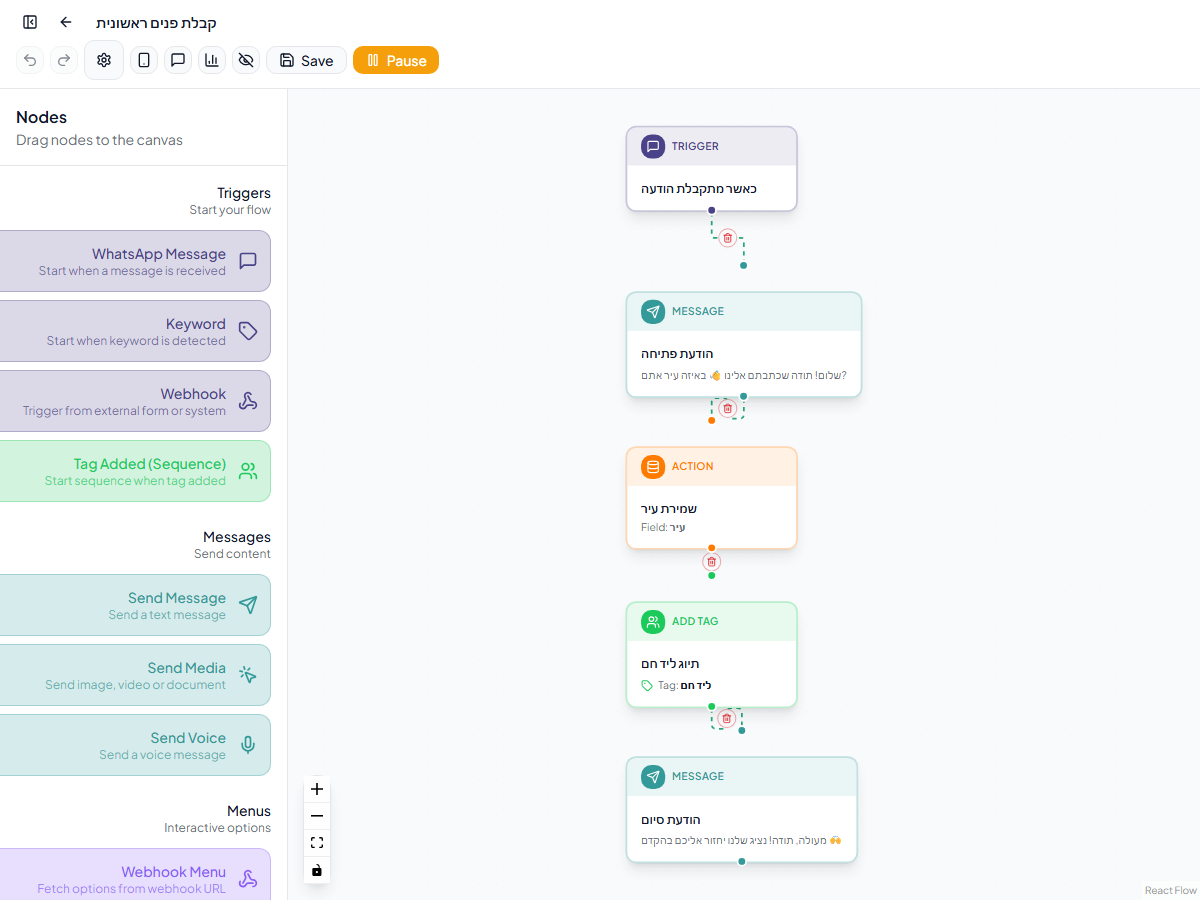Pause the flow

click(x=396, y=60)
